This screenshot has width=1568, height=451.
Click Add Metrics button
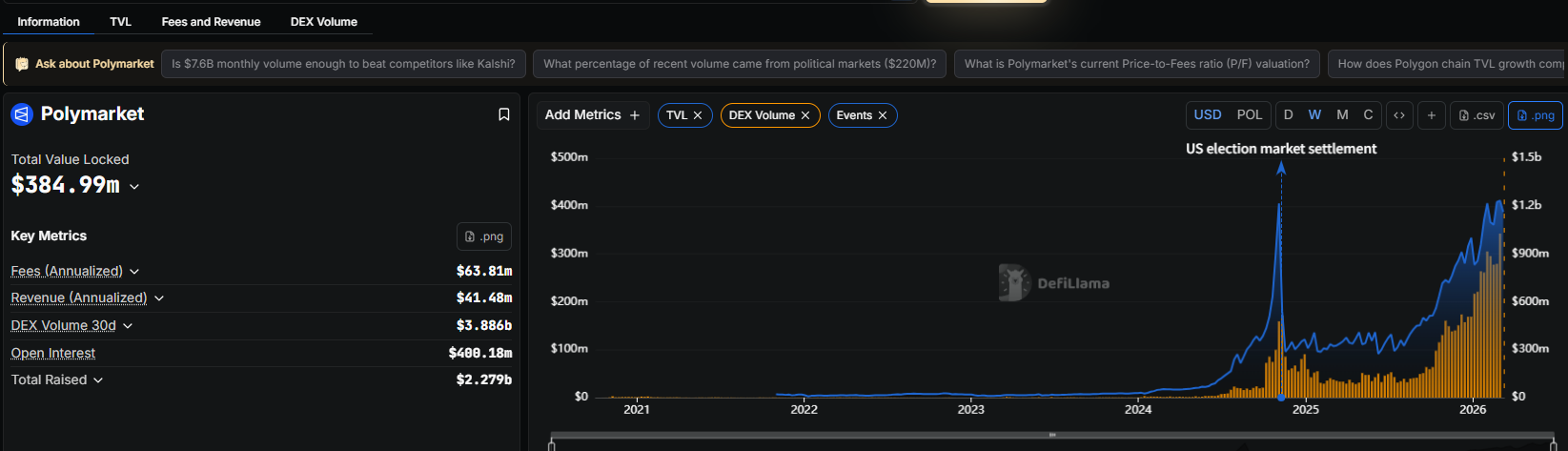click(x=592, y=115)
